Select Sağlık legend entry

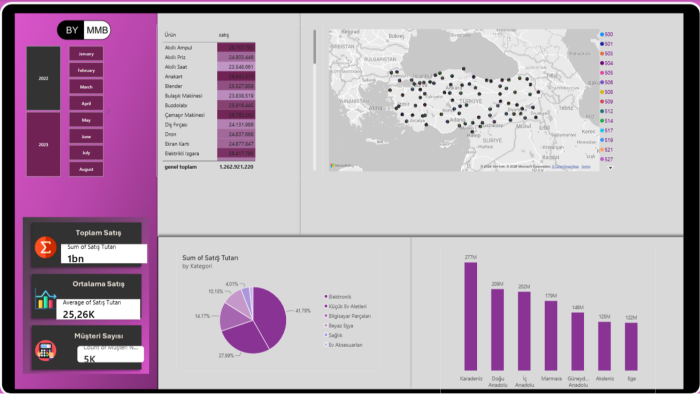333,335
